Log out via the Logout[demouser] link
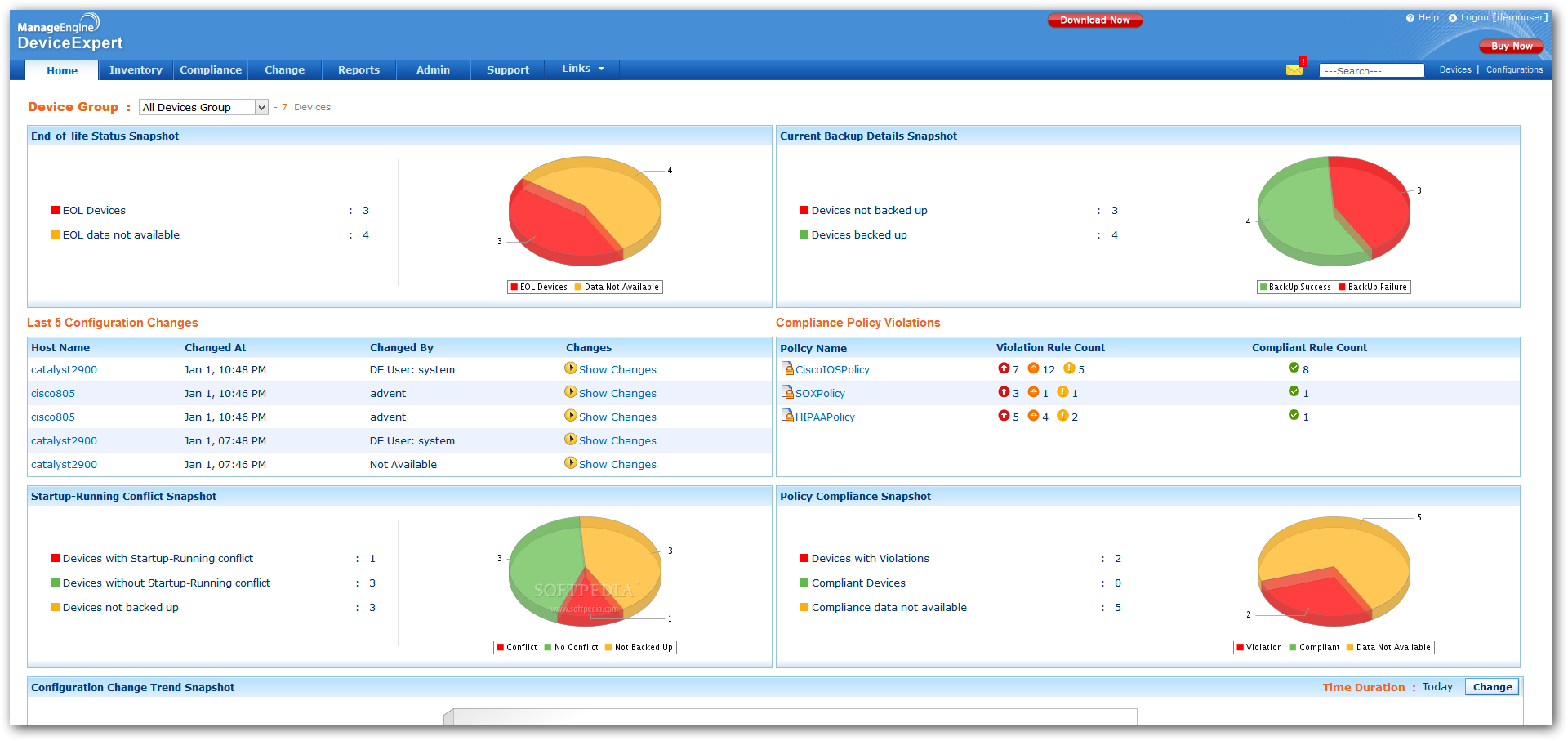The height and width of the screenshot is (741, 1568). pyautogui.click(x=1503, y=17)
